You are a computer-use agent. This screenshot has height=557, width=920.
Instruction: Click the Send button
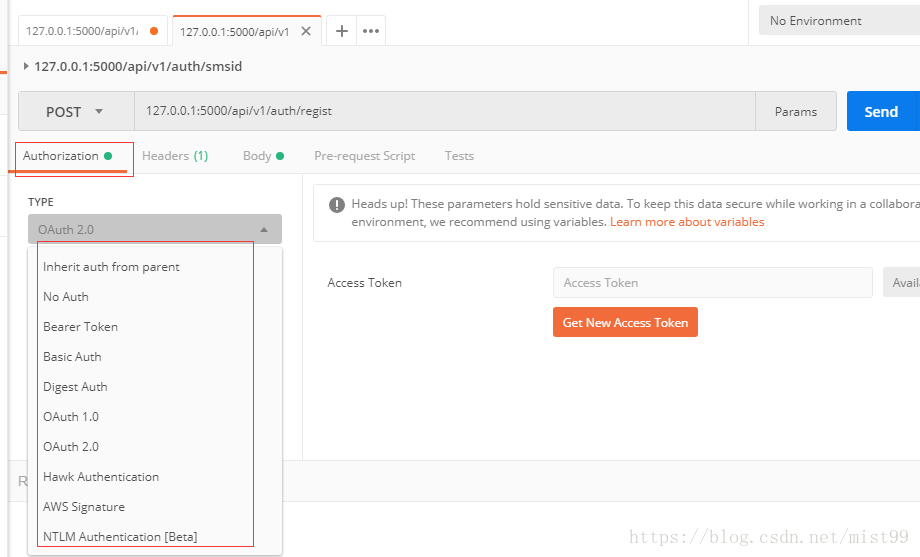coord(881,111)
